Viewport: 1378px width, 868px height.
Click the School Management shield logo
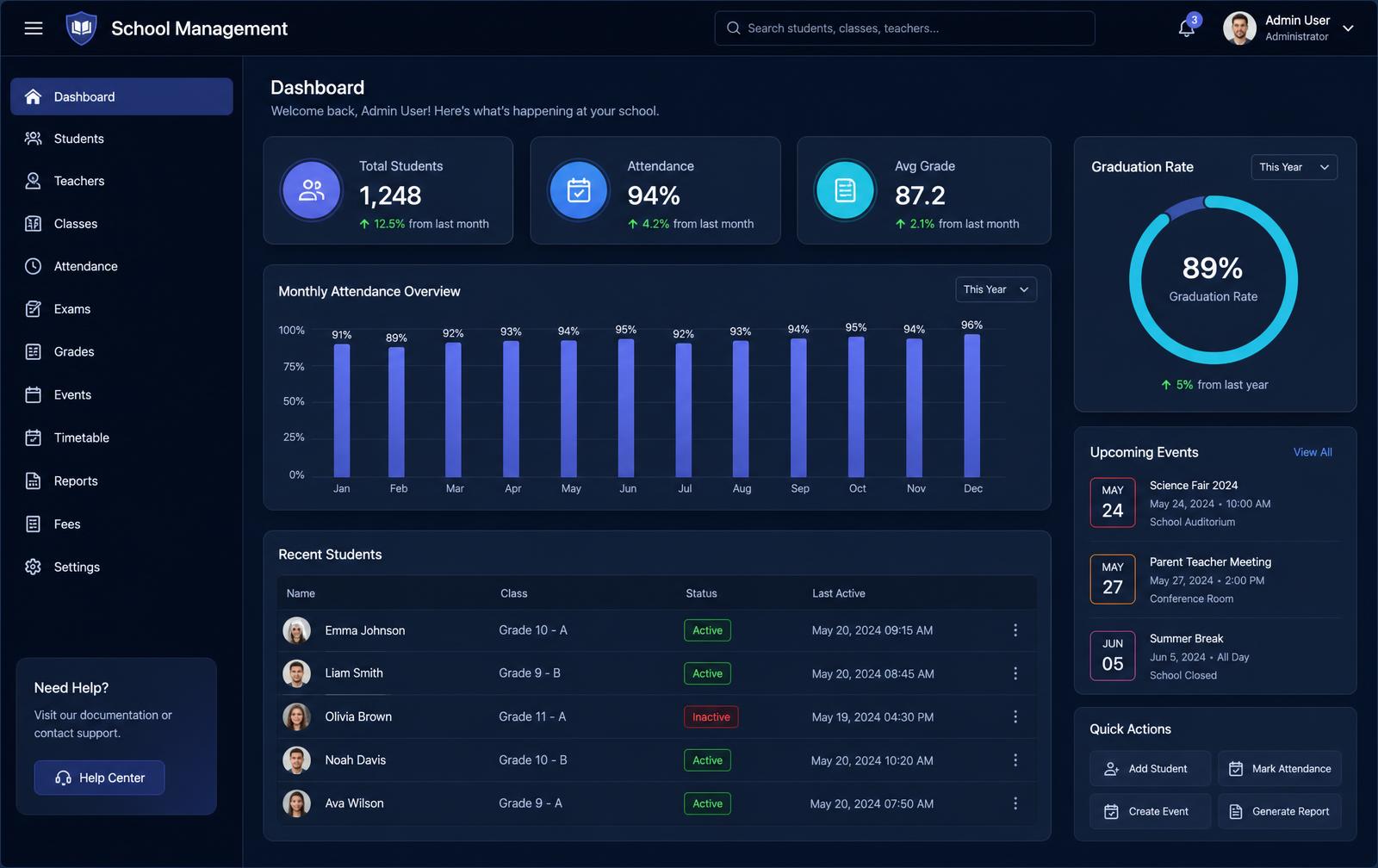pos(81,28)
